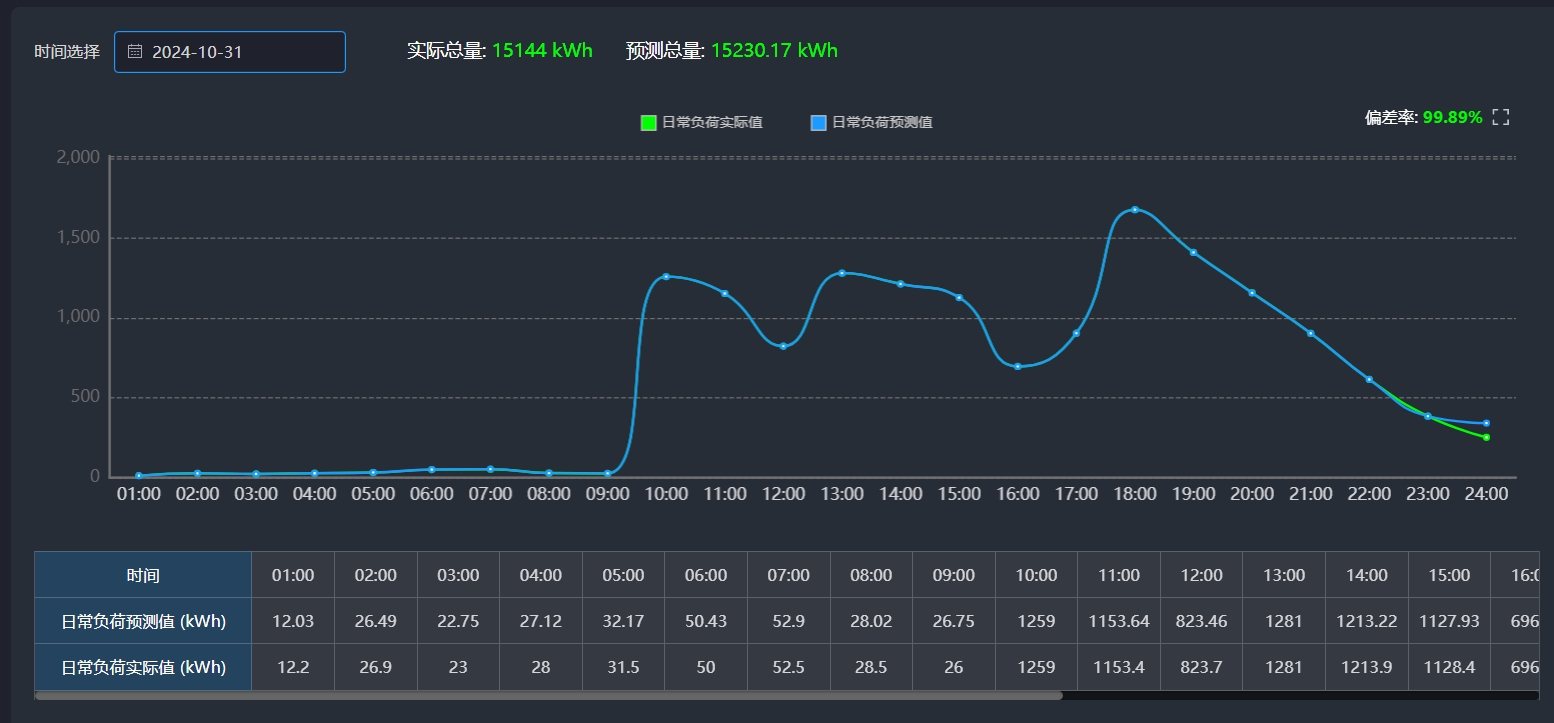Select the 18:00 peak data point
1554x723 pixels.
coord(1135,210)
